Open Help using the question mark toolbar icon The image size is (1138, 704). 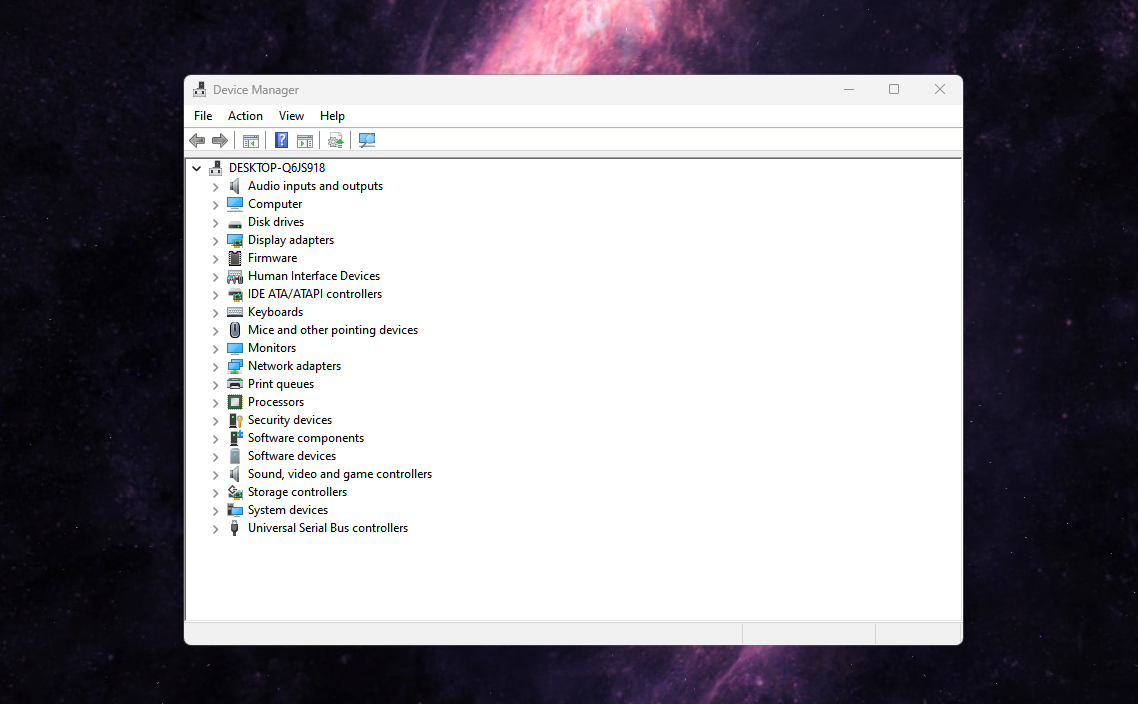pos(281,140)
